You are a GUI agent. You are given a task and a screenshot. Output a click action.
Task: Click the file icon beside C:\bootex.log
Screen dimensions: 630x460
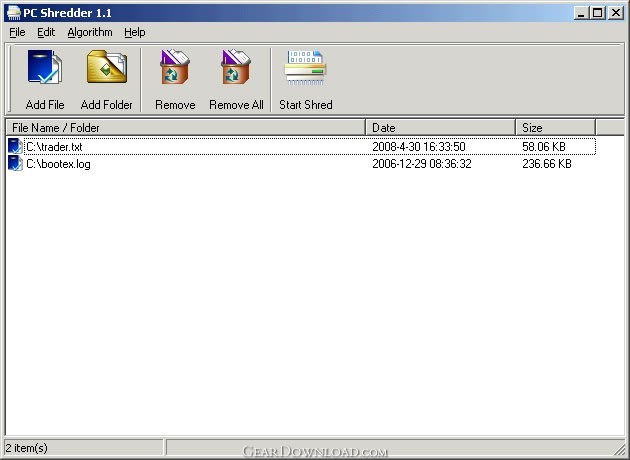click(15, 164)
